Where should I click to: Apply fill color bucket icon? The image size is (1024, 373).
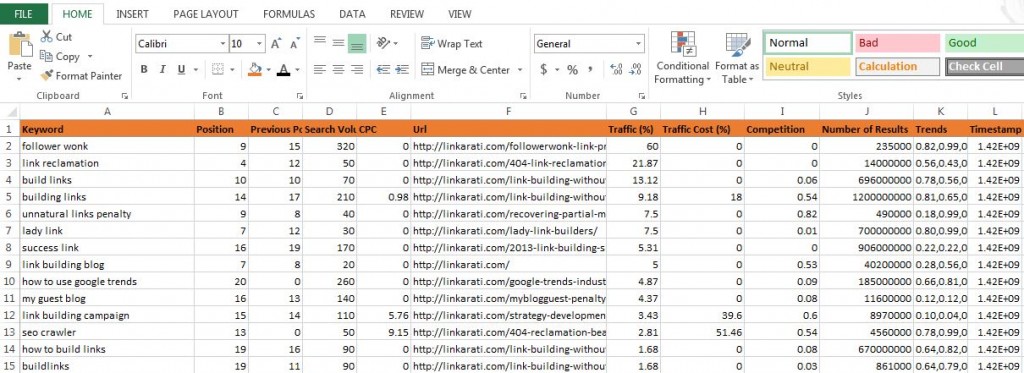255,69
